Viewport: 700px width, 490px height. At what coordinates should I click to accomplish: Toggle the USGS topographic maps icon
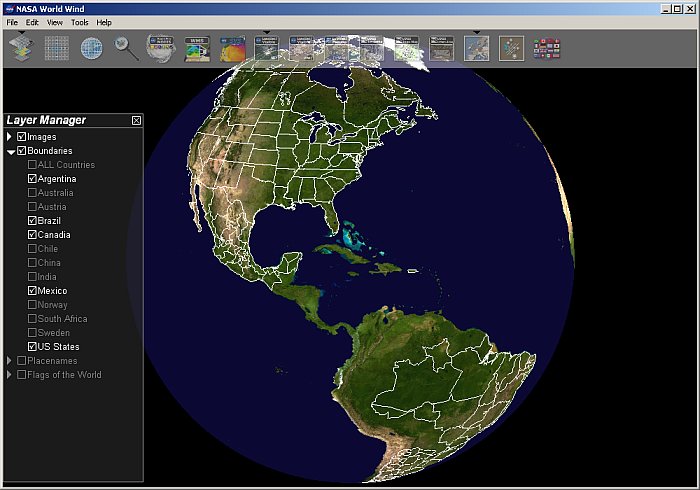click(x=407, y=48)
